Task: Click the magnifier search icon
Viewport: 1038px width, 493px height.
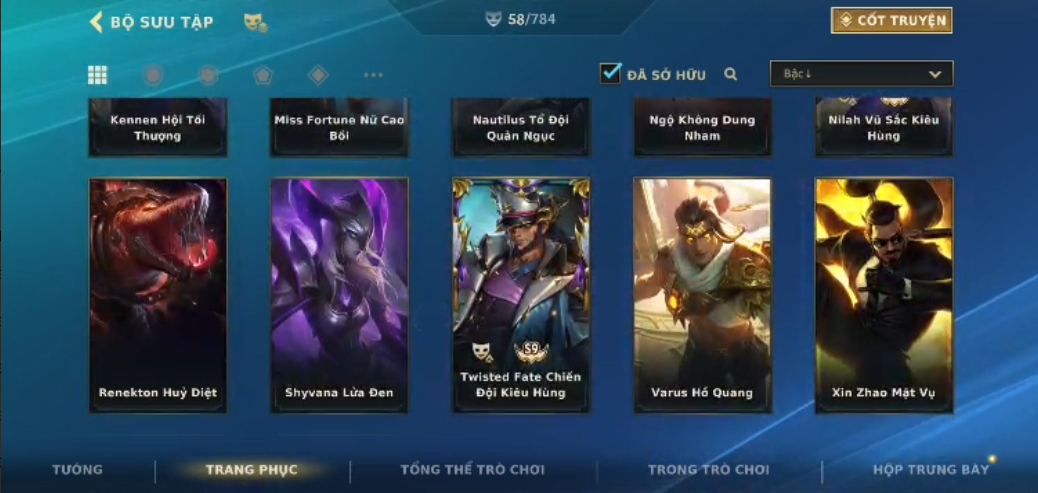Action: [x=731, y=74]
